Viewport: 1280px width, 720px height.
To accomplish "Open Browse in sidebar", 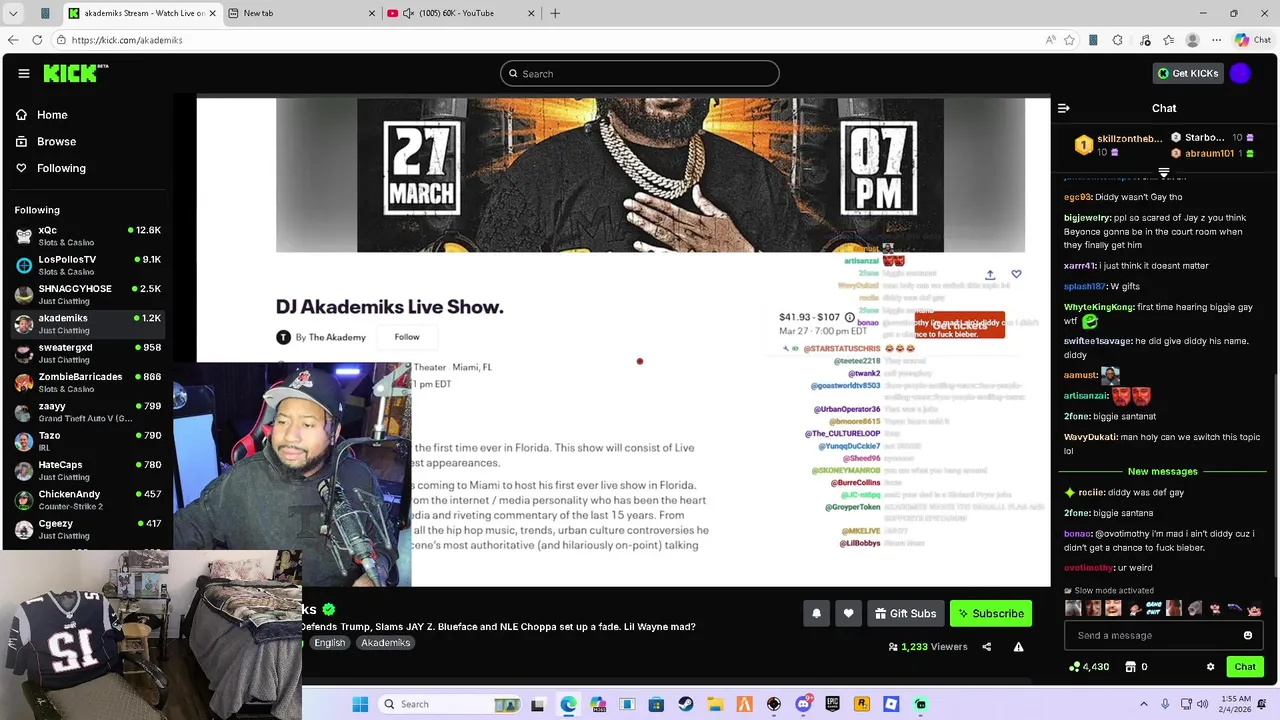I will [x=46, y=142].
